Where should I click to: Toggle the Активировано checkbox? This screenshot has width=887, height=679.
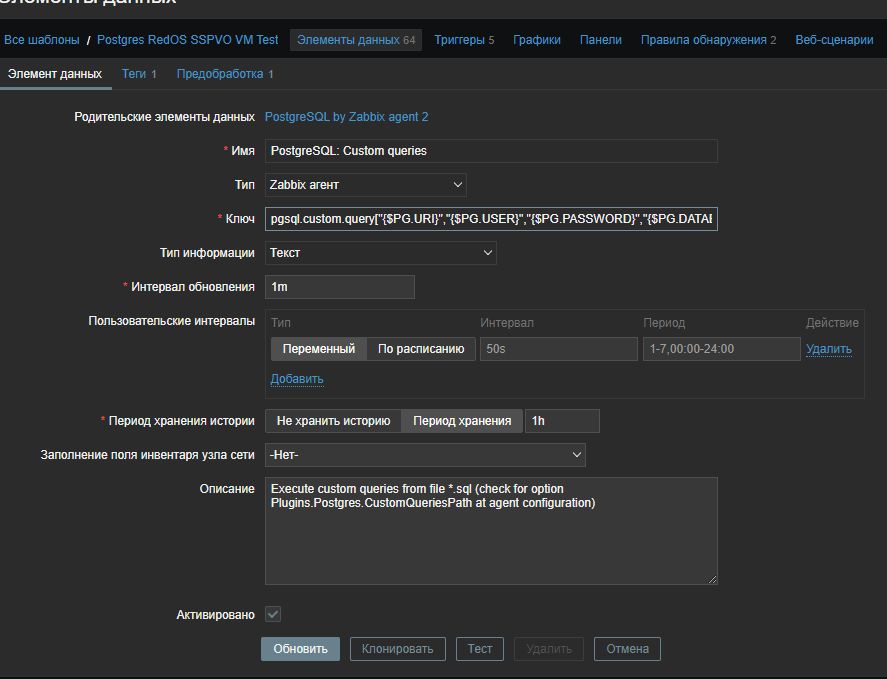(273, 614)
